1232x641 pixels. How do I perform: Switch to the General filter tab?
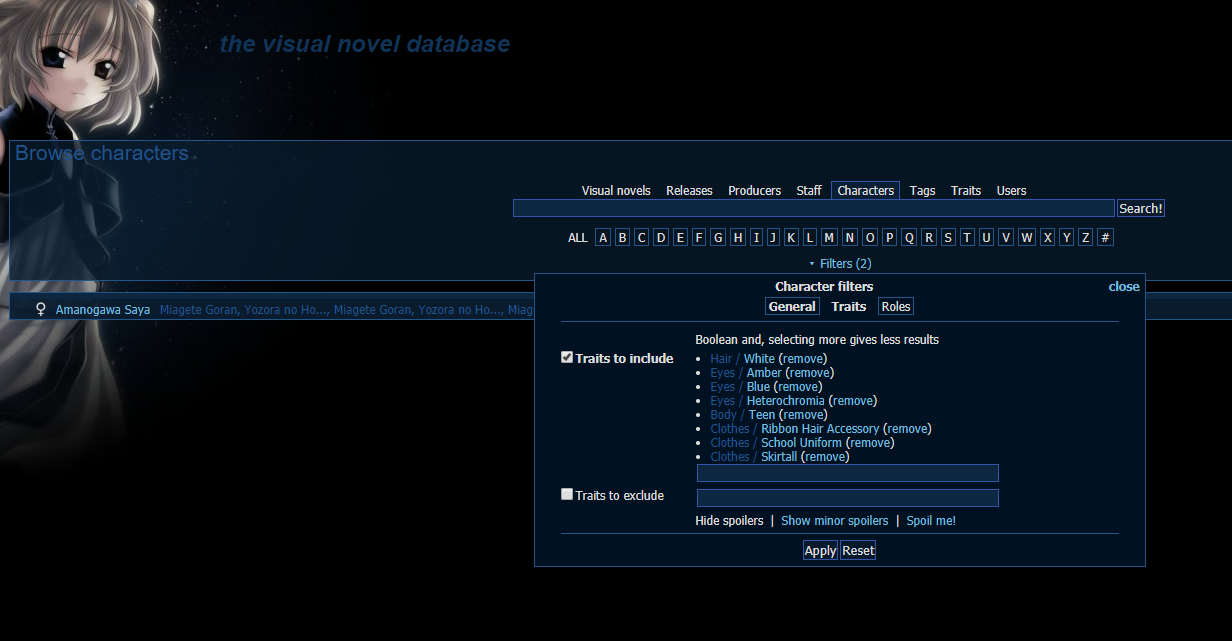click(x=792, y=307)
